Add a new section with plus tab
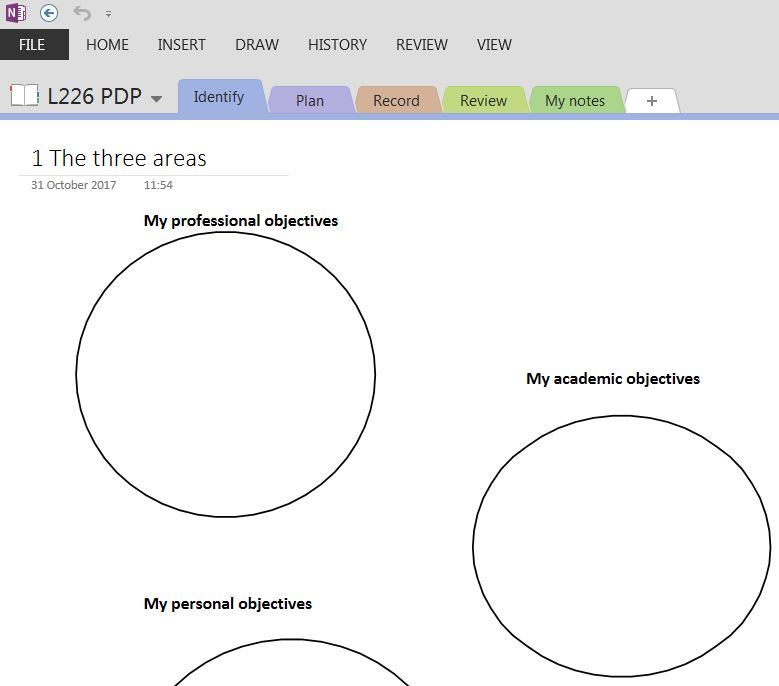Screen dimensions: 779x686 (x=652, y=101)
